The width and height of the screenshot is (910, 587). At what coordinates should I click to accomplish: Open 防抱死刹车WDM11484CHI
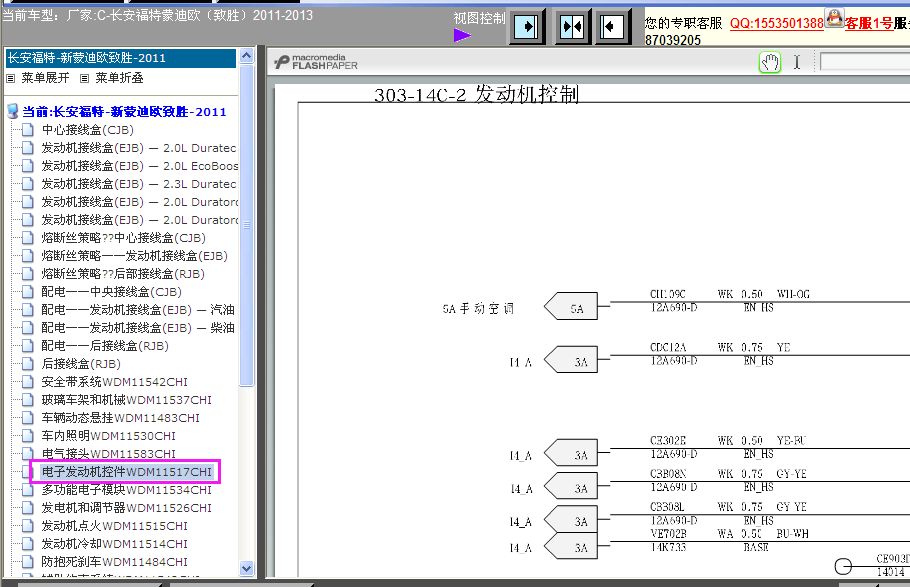coord(114,561)
